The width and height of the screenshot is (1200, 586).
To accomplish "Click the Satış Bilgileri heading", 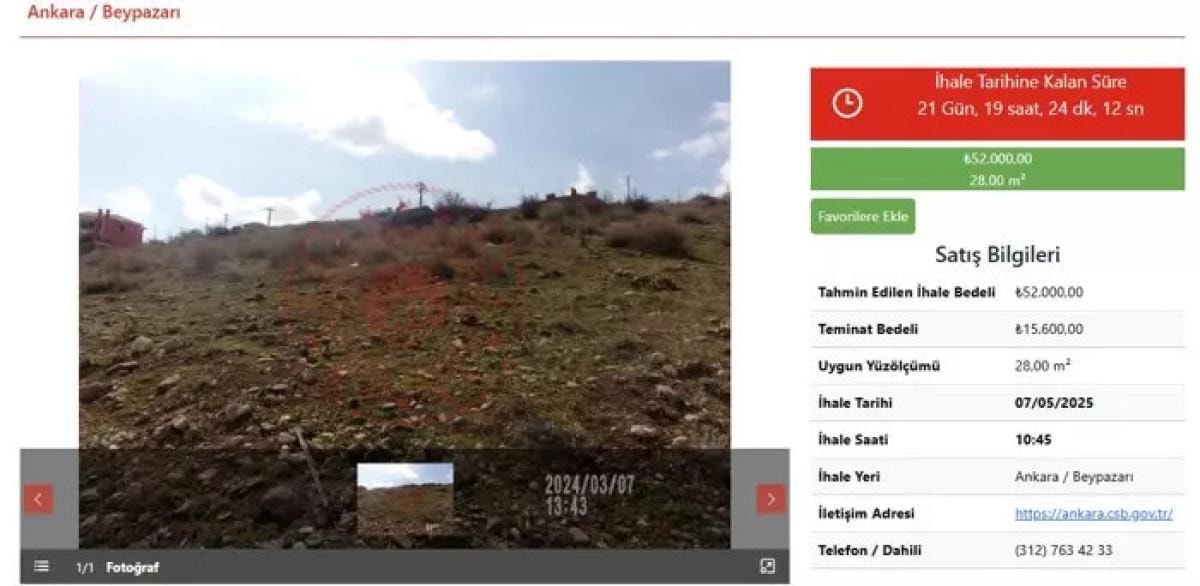I will [x=997, y=255].
